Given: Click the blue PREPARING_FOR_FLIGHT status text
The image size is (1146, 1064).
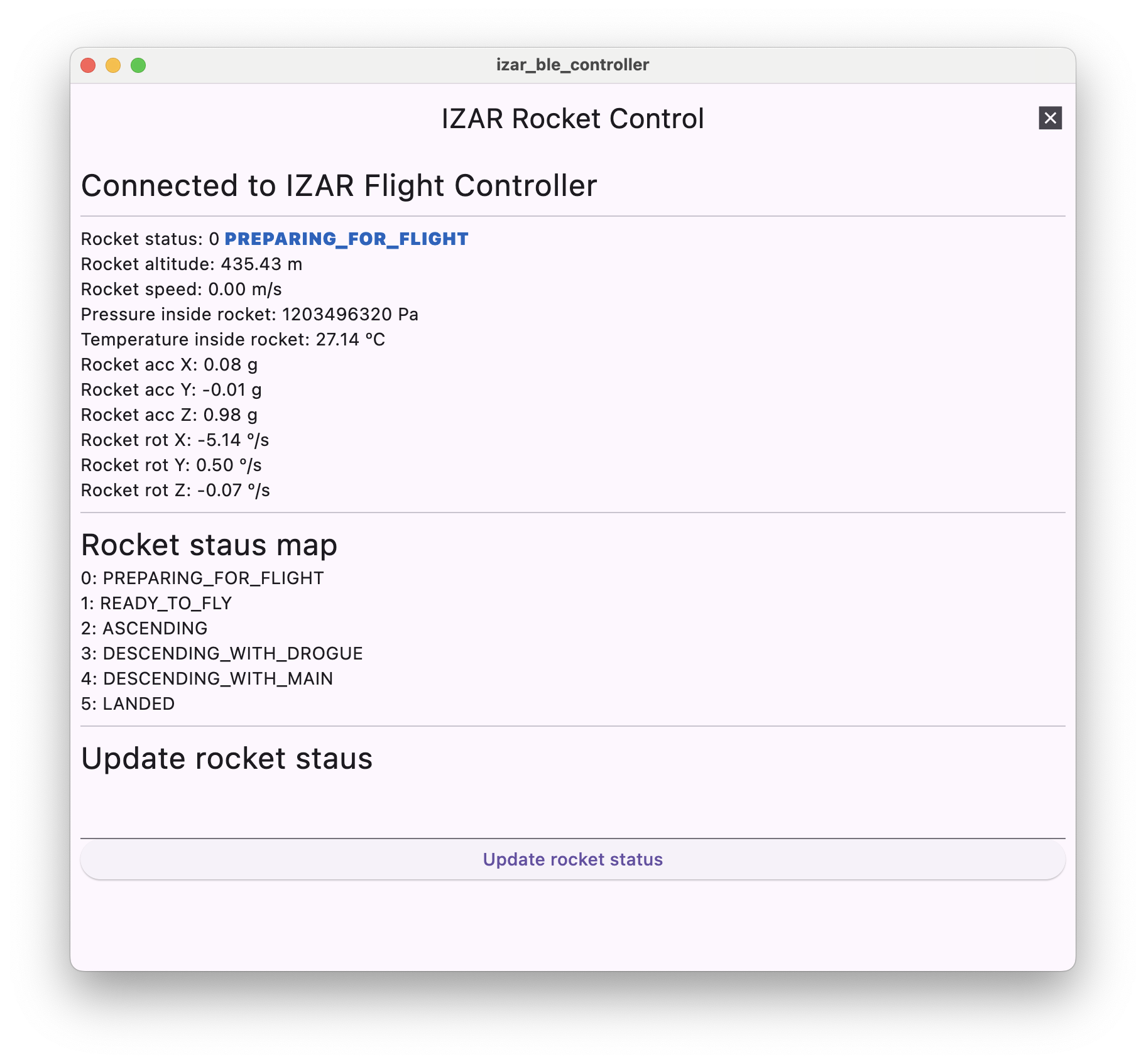Looking at the screenshot, I should [346, 239].
